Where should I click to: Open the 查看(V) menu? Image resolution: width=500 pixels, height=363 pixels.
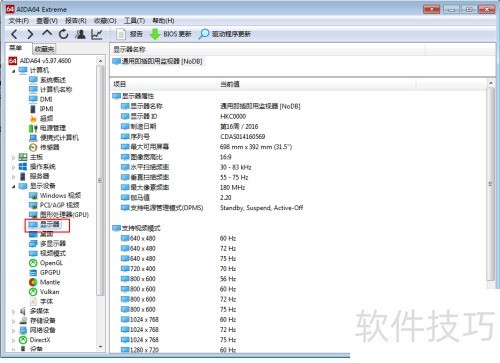(x=47, y=21)
